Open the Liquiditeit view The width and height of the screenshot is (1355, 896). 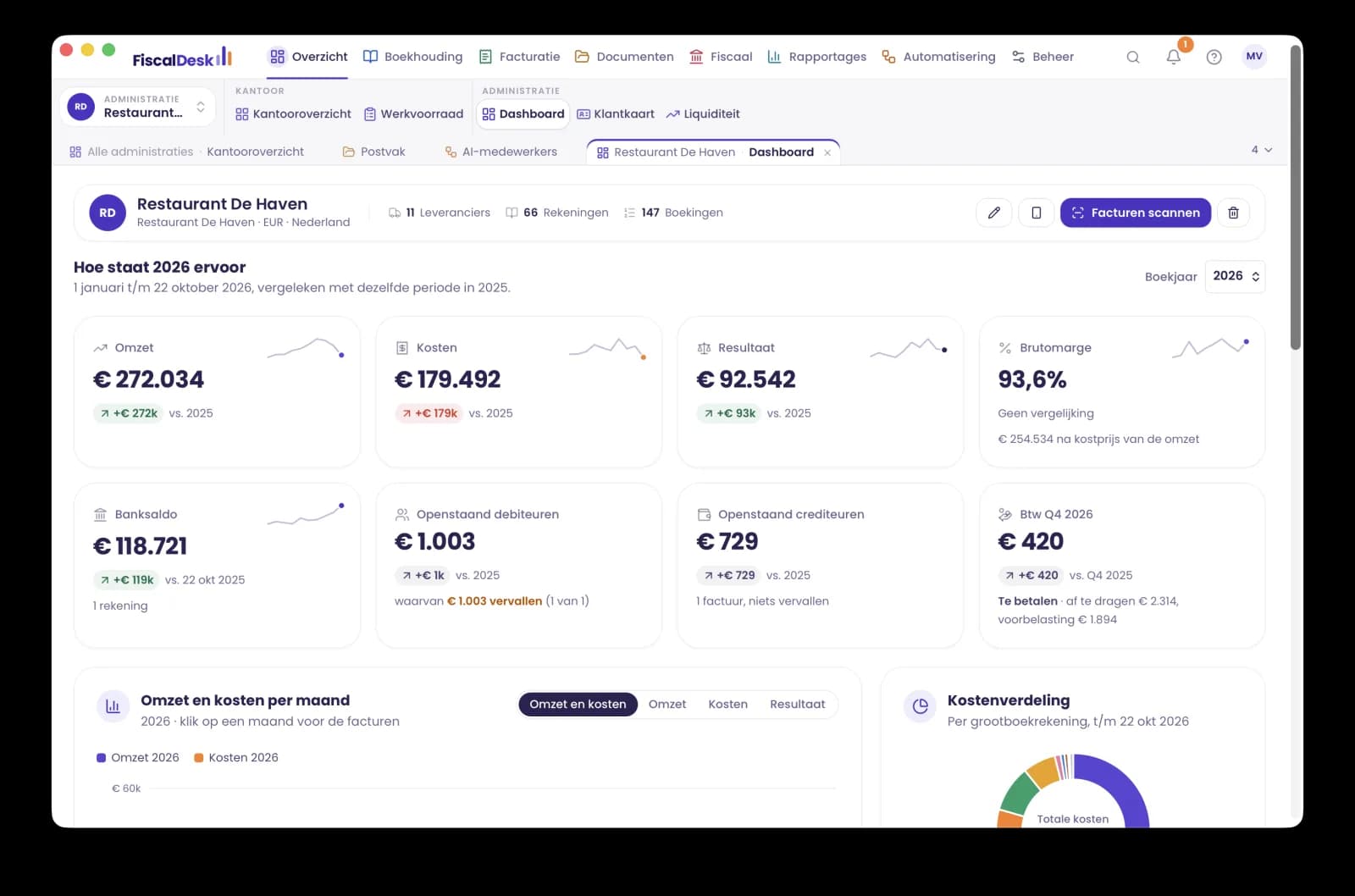tap(703, 114)
